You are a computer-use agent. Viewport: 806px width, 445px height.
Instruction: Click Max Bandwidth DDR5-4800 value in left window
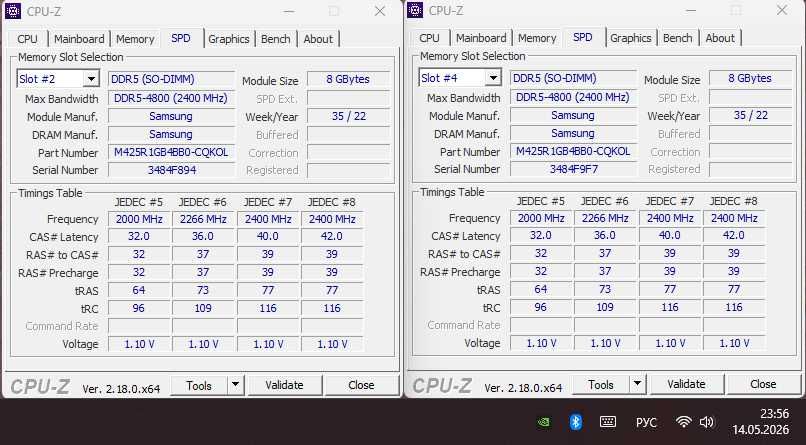pyautogui.click(x=172, y=98)
